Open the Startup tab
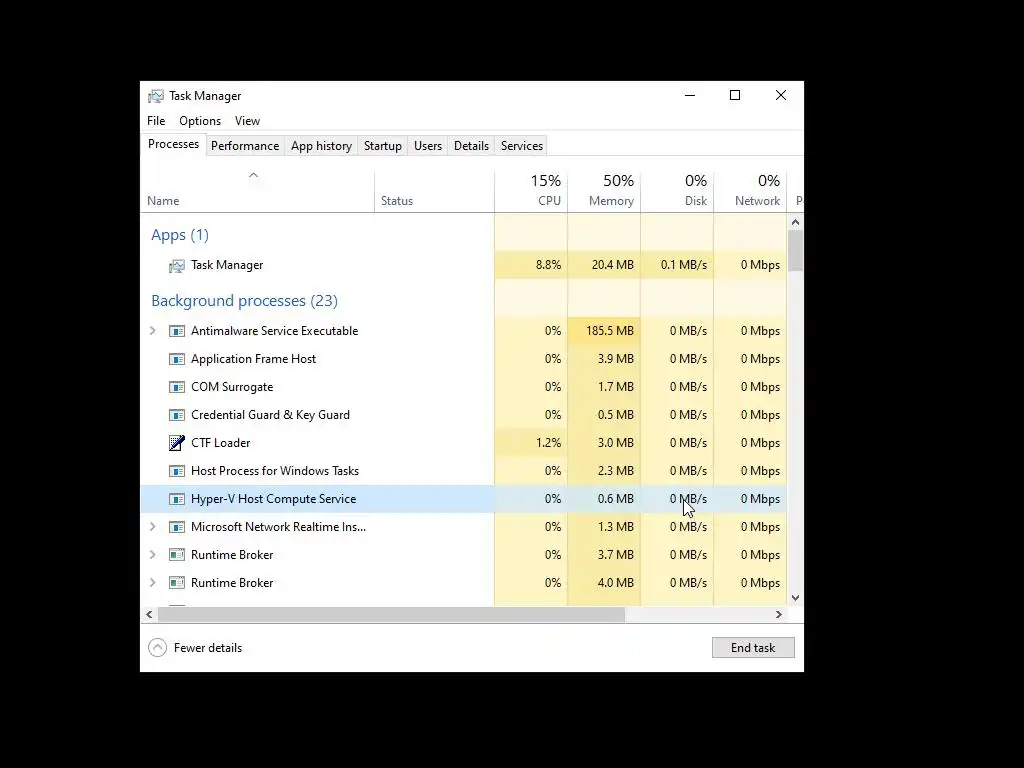The height and width of the screenshot is (768, 1024). point(383,146)
